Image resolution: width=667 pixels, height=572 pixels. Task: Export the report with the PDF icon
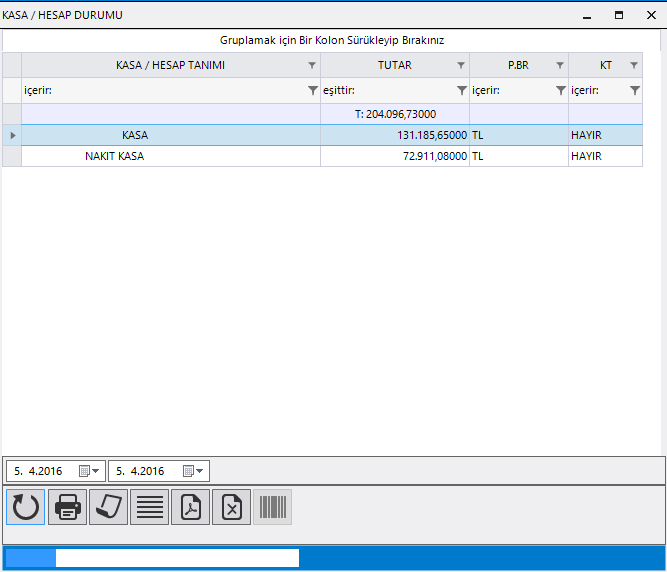pyautogui.click(x=190, y=507)
